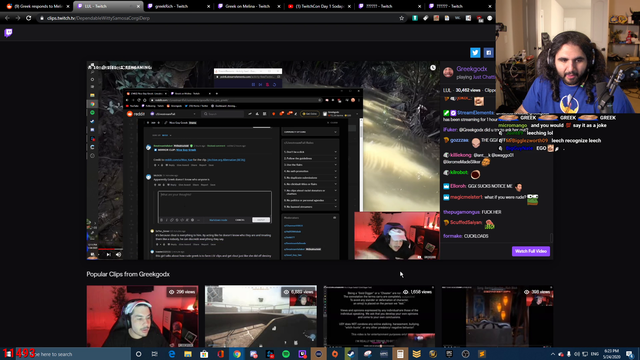Image resolution: width=640 pixels, height=360 pixels.
Task: Open Steam from taskbar
Action: pos(351,354)
